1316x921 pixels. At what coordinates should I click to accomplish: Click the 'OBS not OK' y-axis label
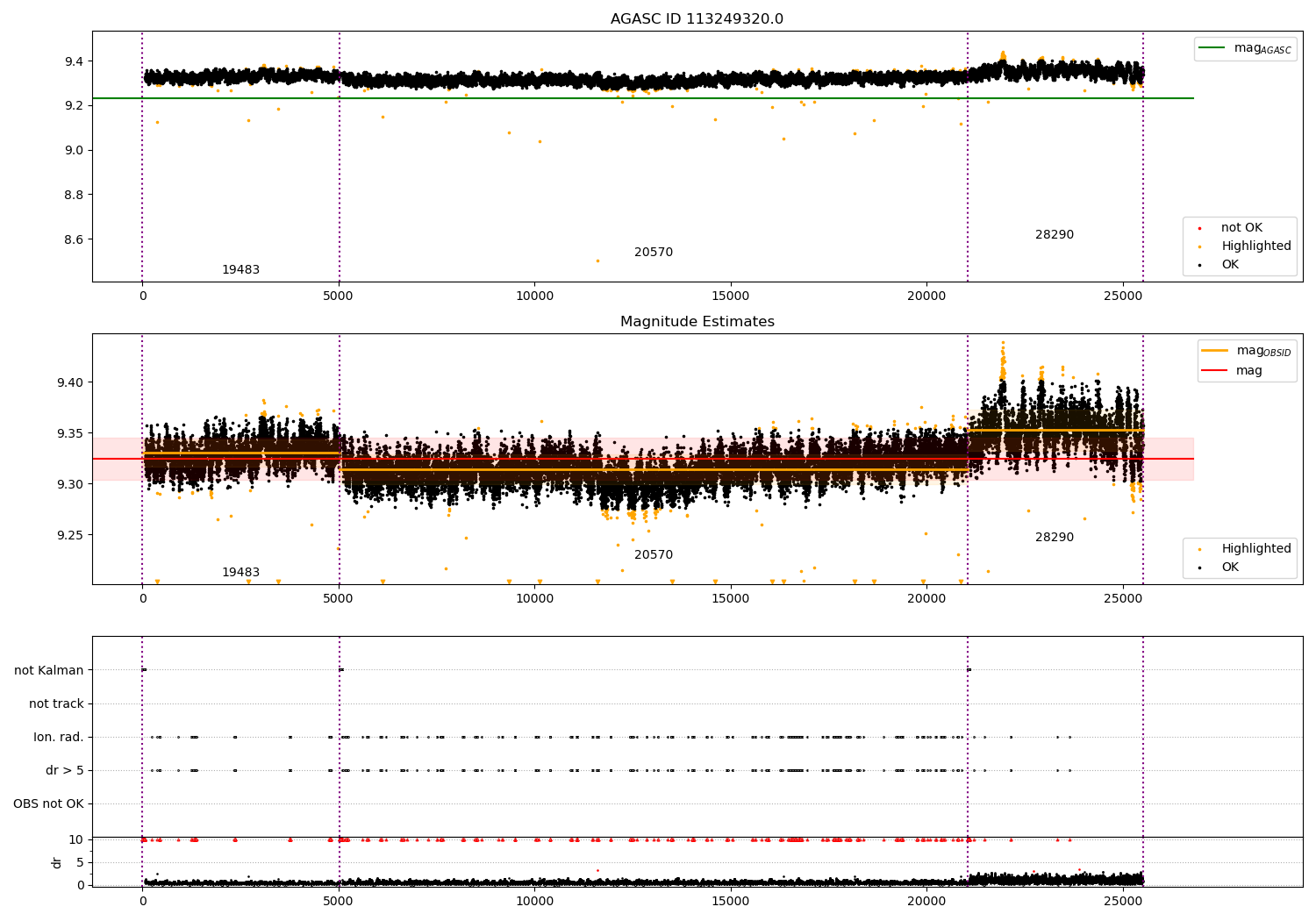coord(48,804)
